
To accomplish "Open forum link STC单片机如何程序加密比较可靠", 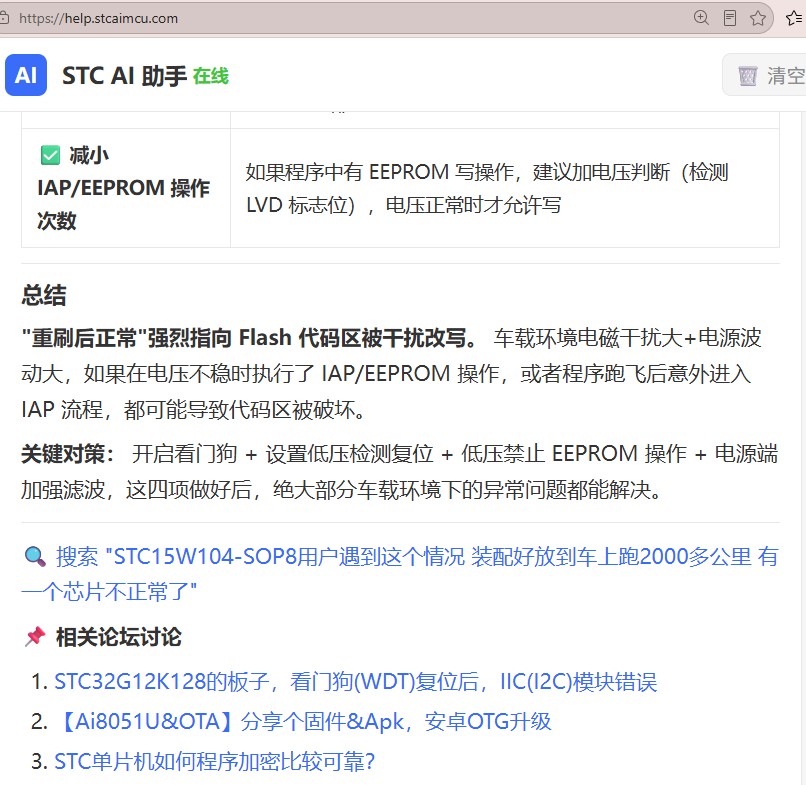I will click(x=215, y=761).
